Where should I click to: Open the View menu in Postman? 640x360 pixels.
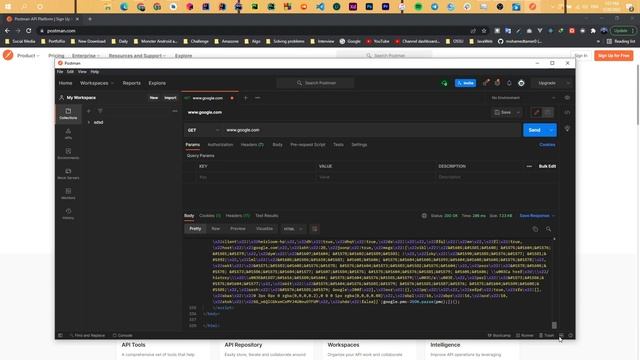click(82, 72)
